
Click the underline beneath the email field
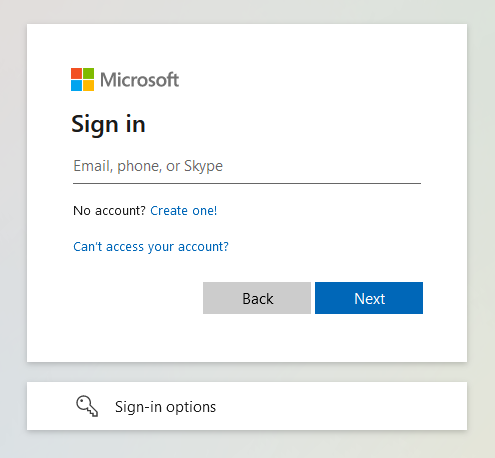[247, 183]
